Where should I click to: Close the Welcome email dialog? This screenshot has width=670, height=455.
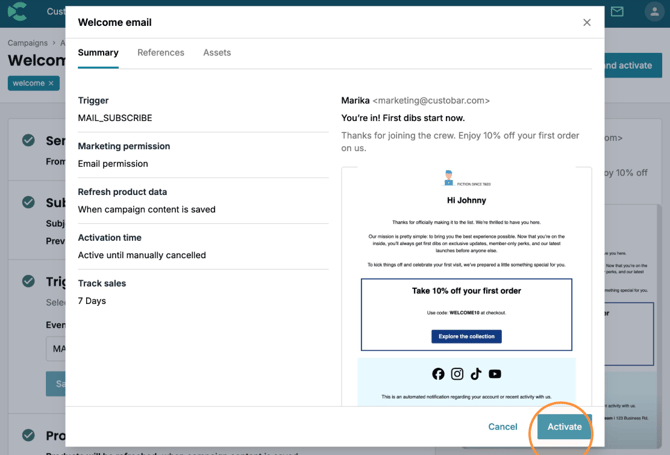pyautogui.click(x=587, y=22)
